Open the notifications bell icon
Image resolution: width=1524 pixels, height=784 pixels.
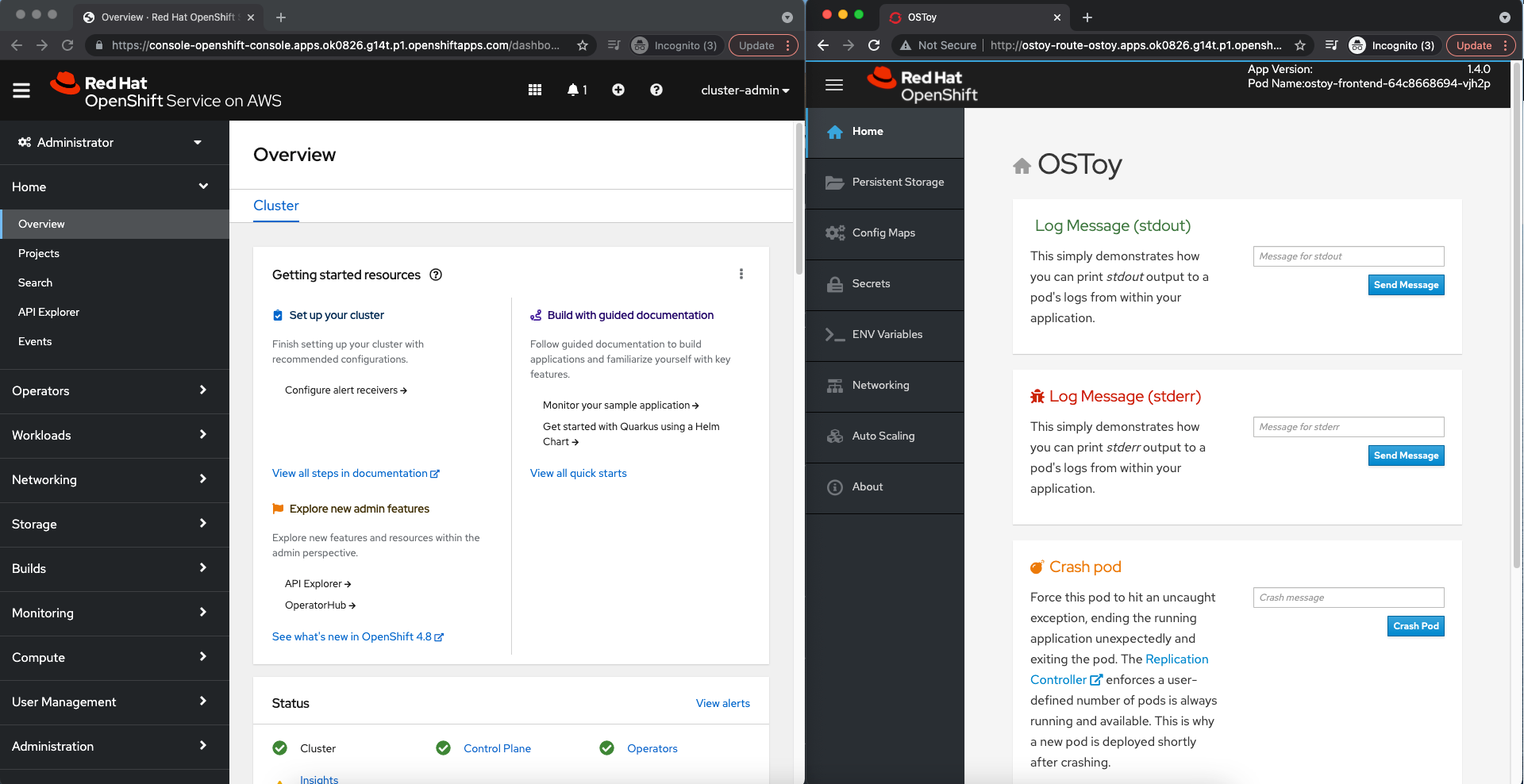(x=576, y=90)
